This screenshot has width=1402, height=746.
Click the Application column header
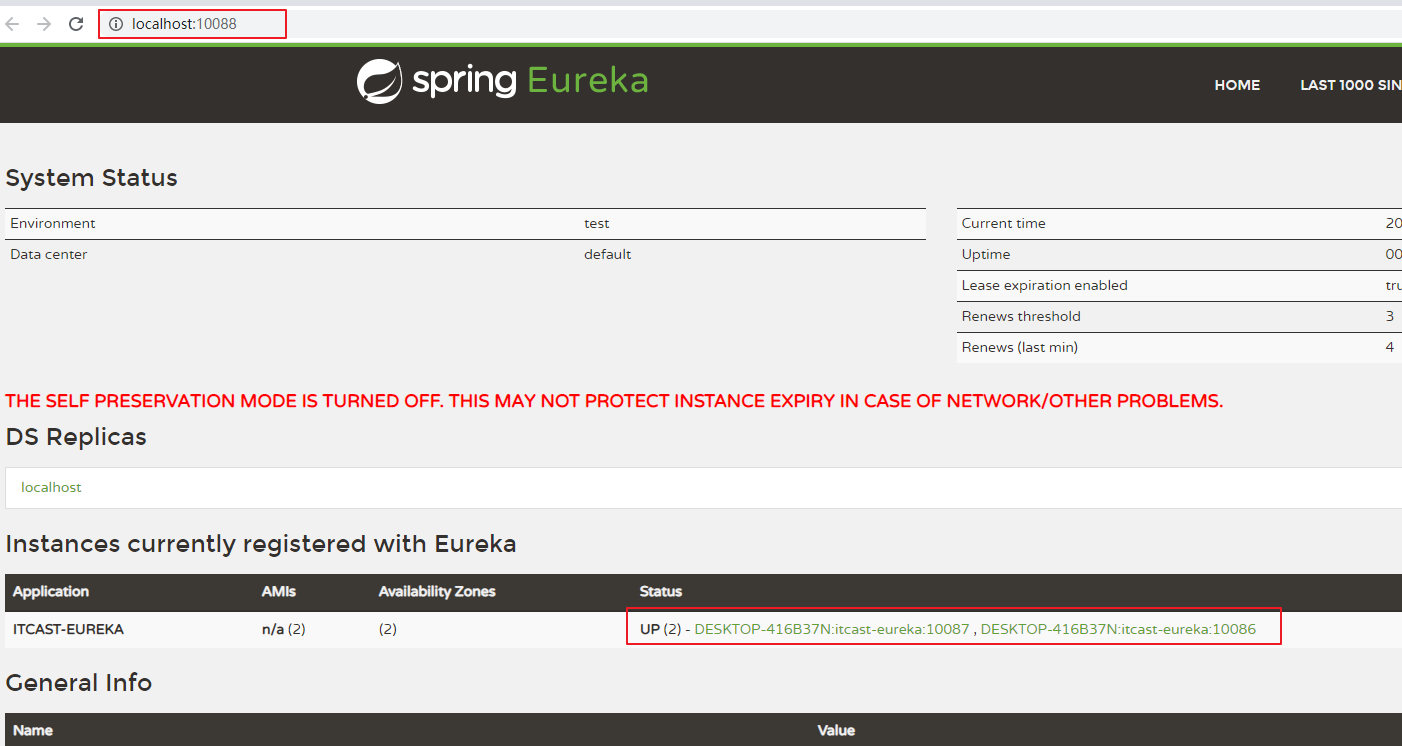click(51, 591)
